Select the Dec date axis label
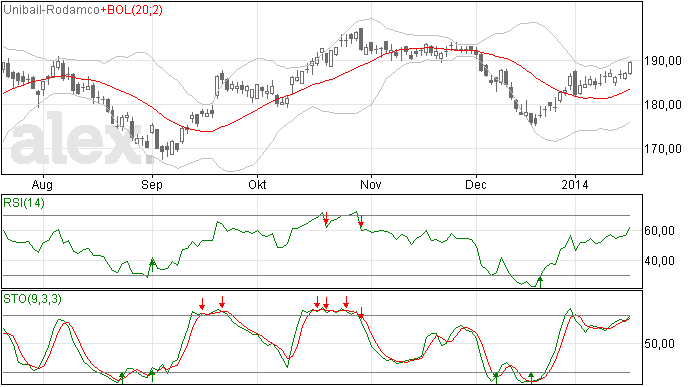Viewport: 690px width, 387px height. pyautogui.click(x=476, y=184)
